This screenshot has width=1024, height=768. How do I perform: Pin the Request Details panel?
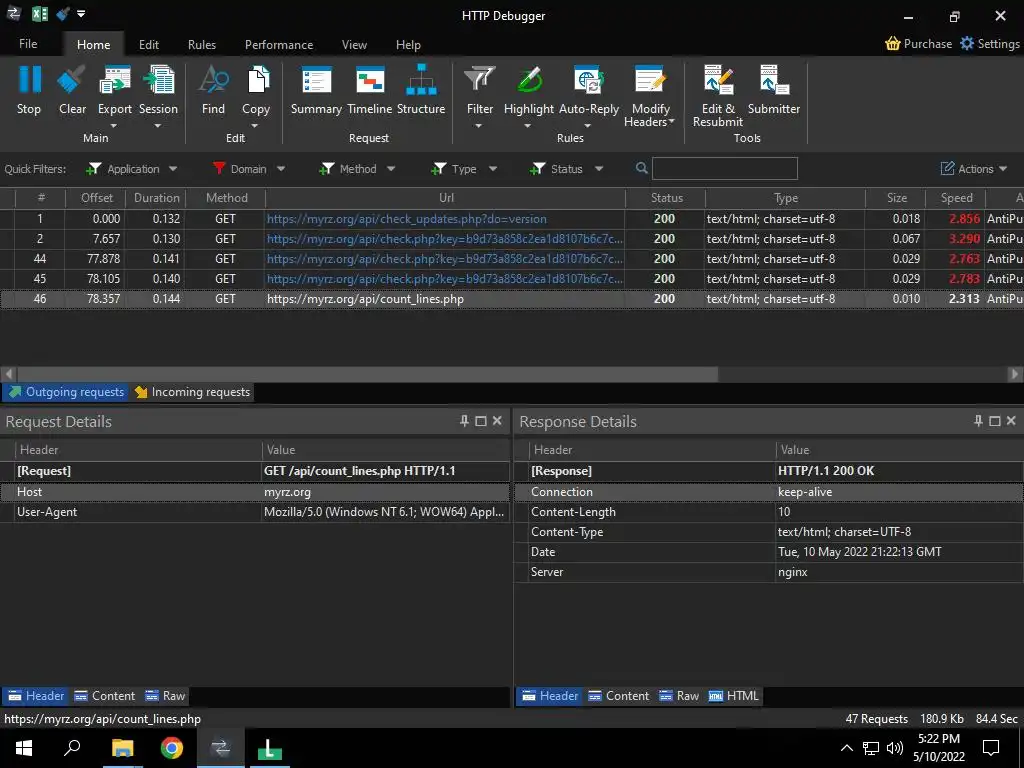point(464,421)
